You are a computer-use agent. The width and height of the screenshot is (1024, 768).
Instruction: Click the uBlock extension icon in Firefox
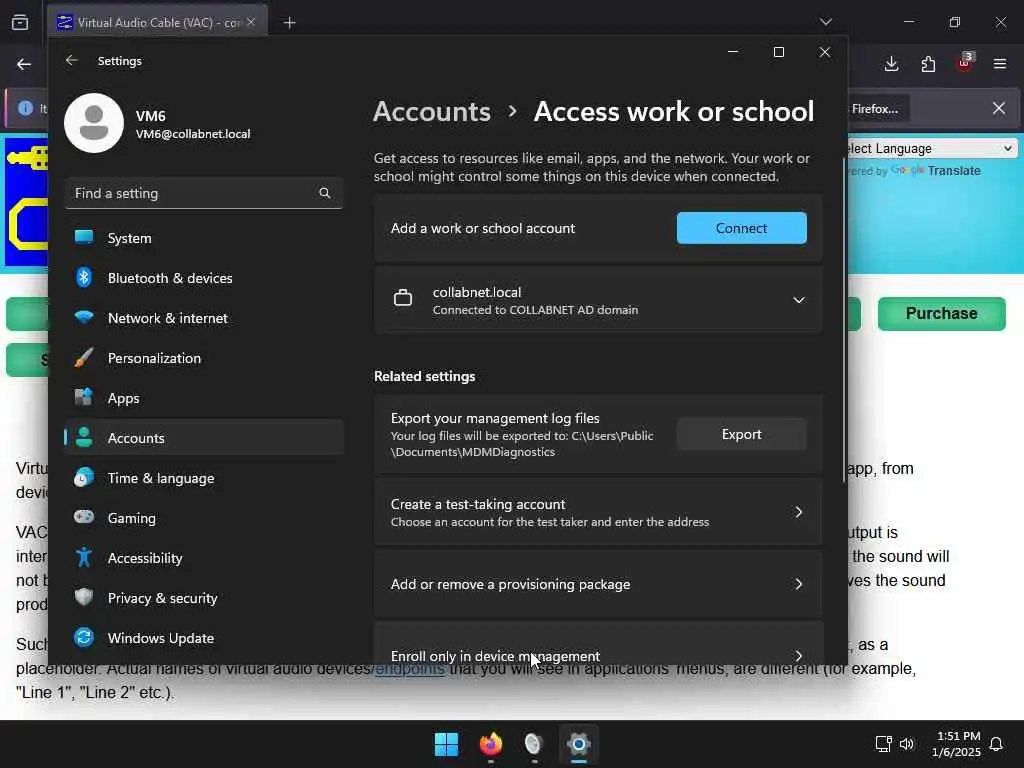965,63
